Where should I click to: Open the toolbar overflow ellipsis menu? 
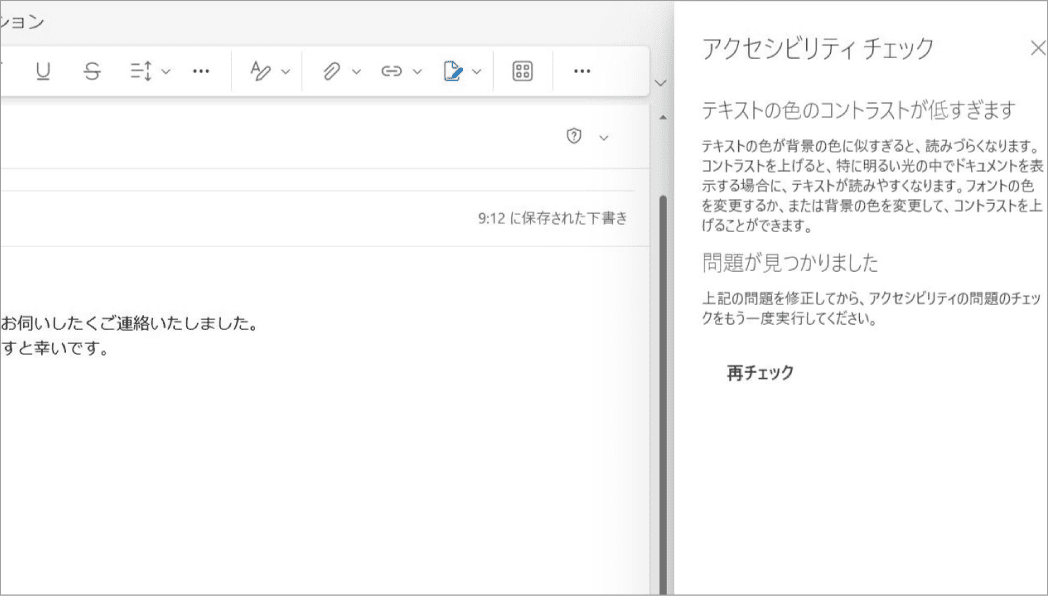[582, 71]
